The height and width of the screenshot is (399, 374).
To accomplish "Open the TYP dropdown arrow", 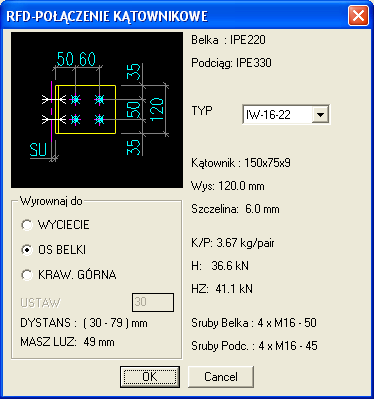I will point(320,115).
